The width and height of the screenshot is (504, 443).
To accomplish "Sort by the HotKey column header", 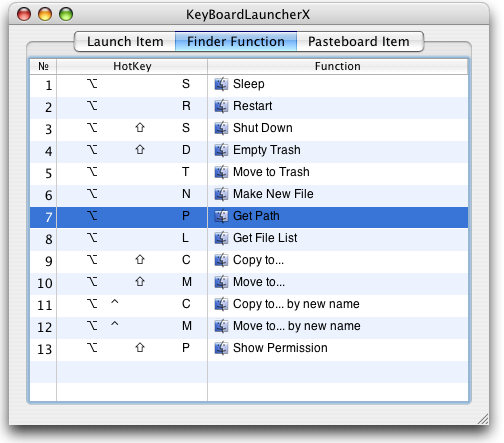I will tap(132, 66).
